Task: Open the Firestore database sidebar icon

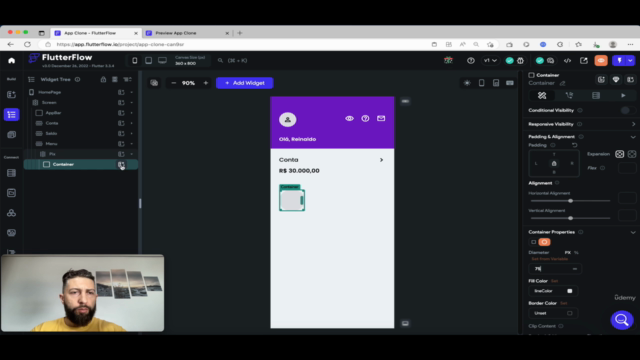Action: point(11,173)
